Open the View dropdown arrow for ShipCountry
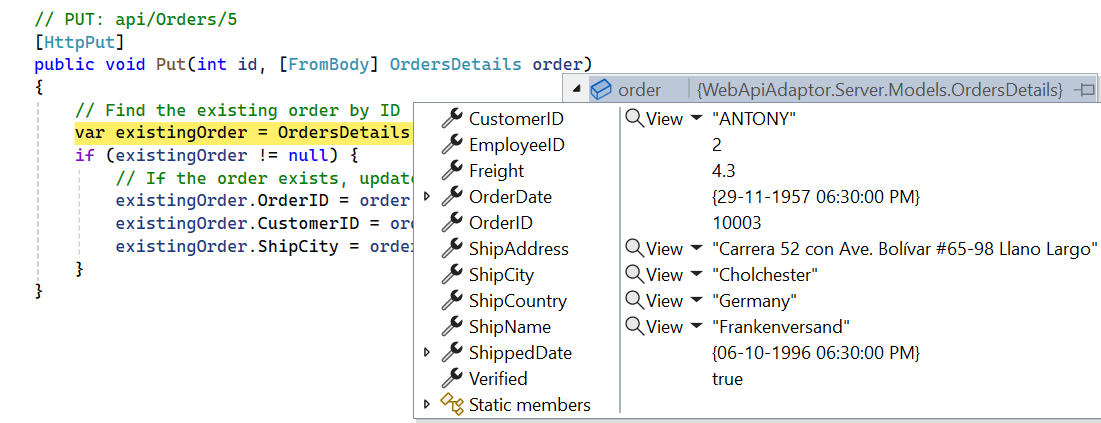This screenshot has height=423, width=1101. coord(695,301)
